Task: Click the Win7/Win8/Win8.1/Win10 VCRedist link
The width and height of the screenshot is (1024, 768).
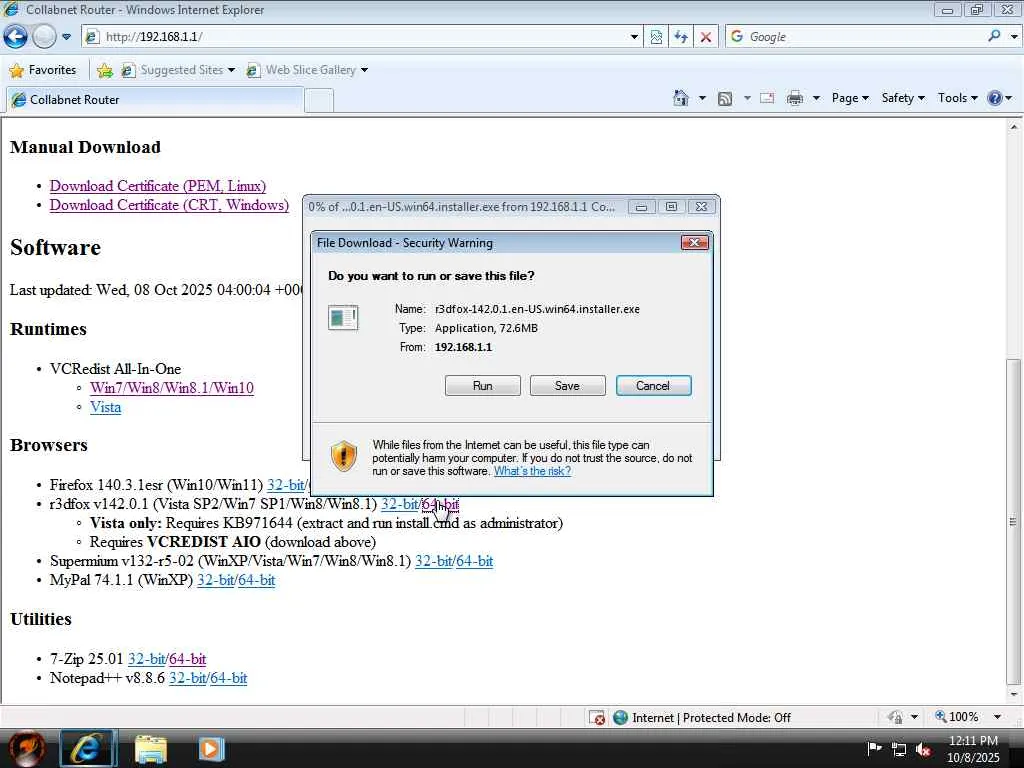Action: [x=172, y=388]
